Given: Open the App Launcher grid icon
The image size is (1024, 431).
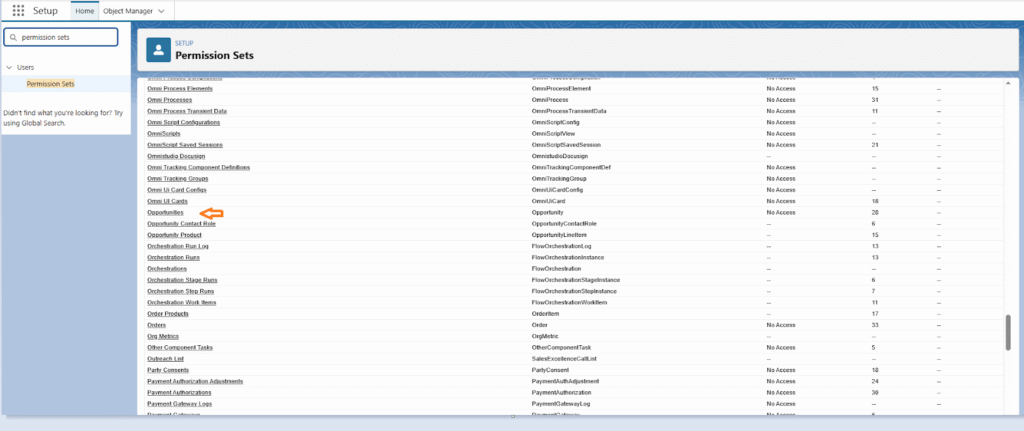Looking at the screenshot, I should click(18, 11).
